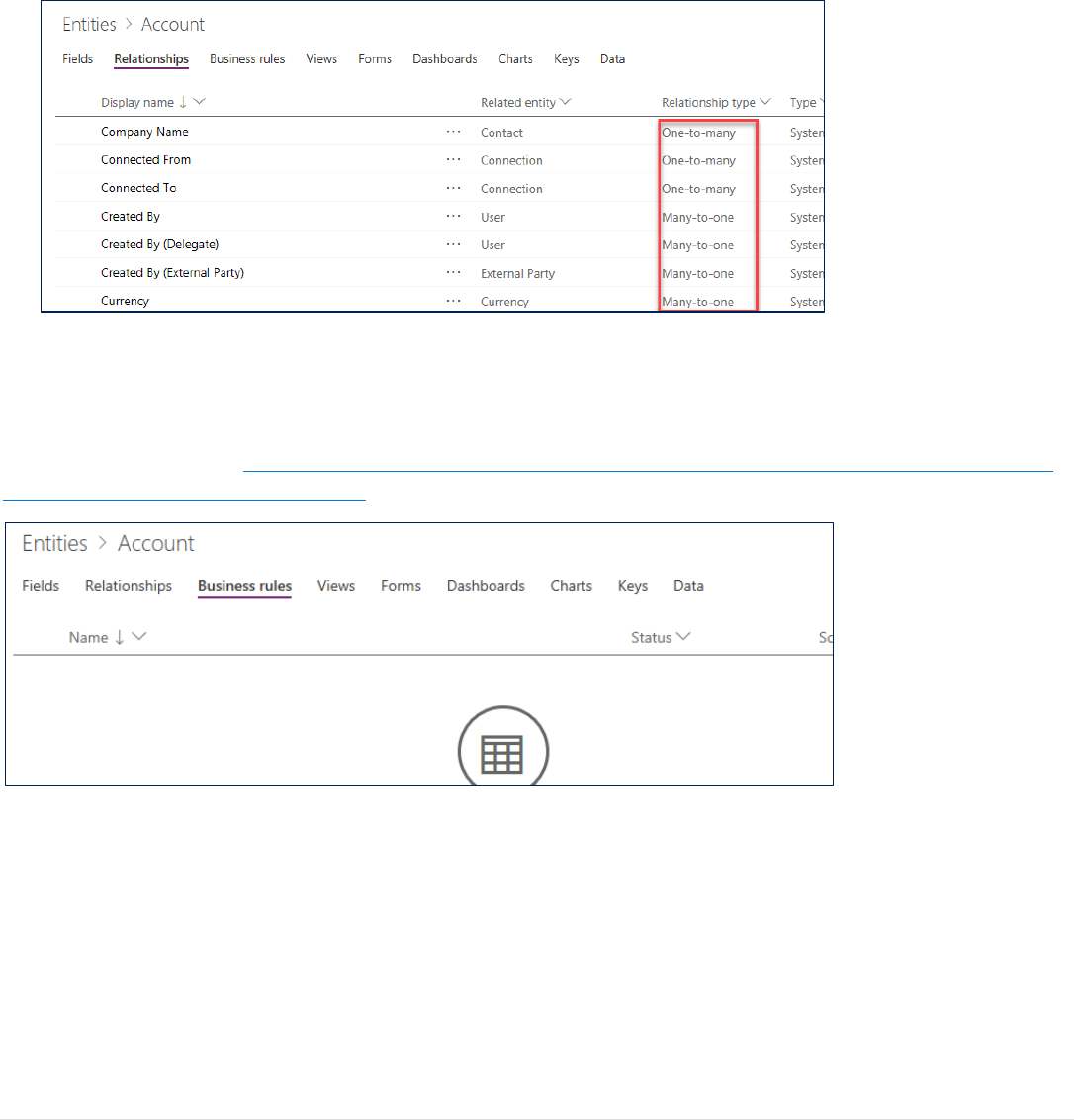Open Relationship type column dropdown chevron
1074x1120 pixels.
764,102
